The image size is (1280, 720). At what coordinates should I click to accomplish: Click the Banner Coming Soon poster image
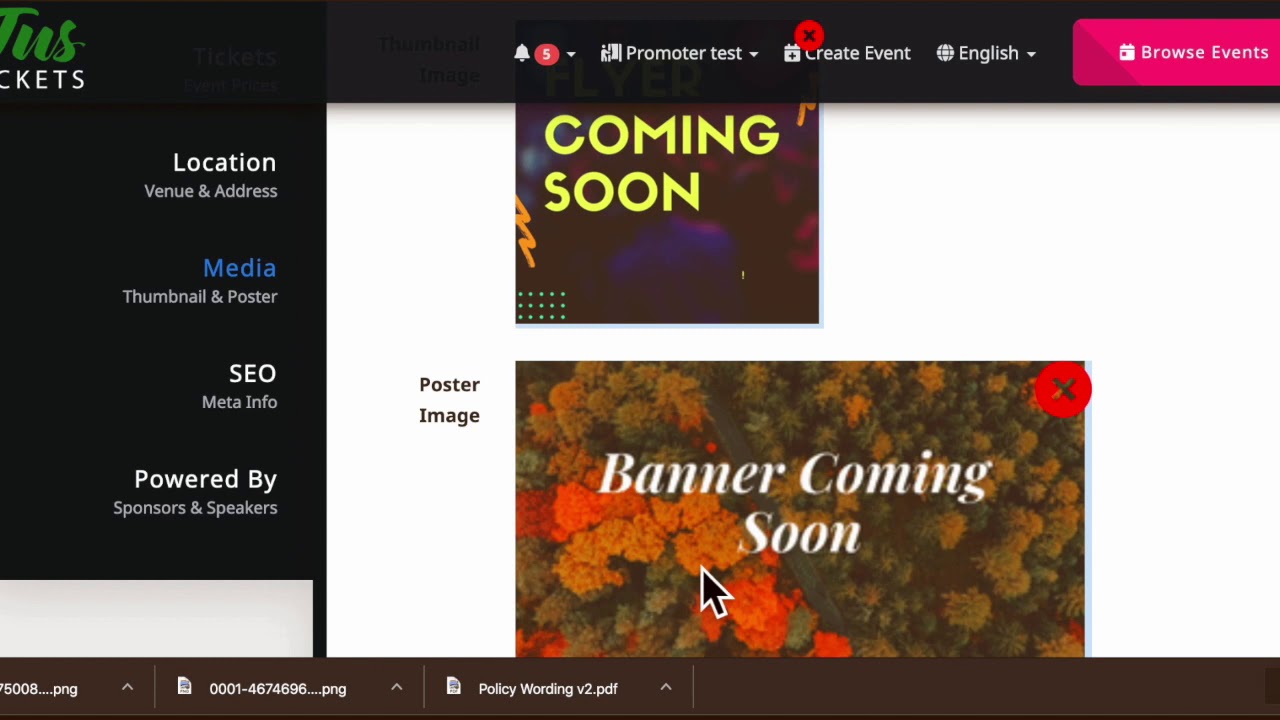[800, 509]
